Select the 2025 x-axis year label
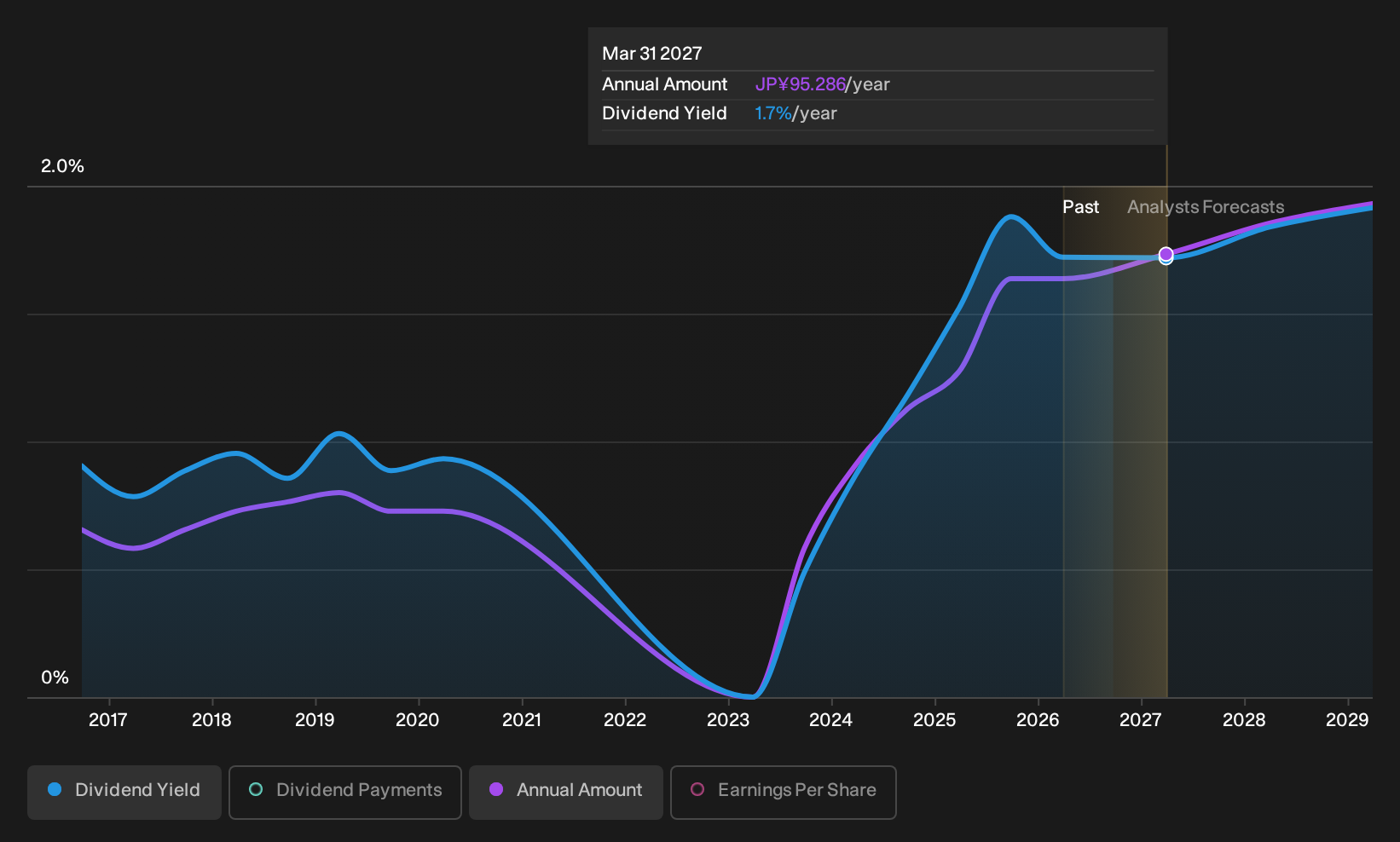 [x=934, y=720]
